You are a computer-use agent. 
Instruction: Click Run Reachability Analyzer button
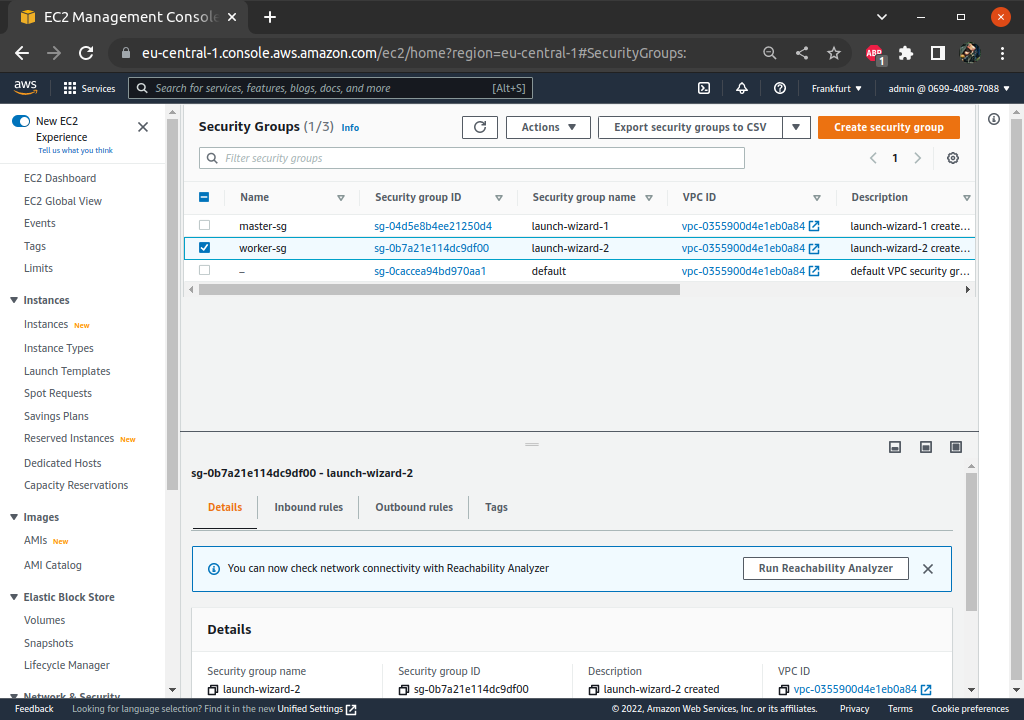pyautogui.click(x=825, y=568)
